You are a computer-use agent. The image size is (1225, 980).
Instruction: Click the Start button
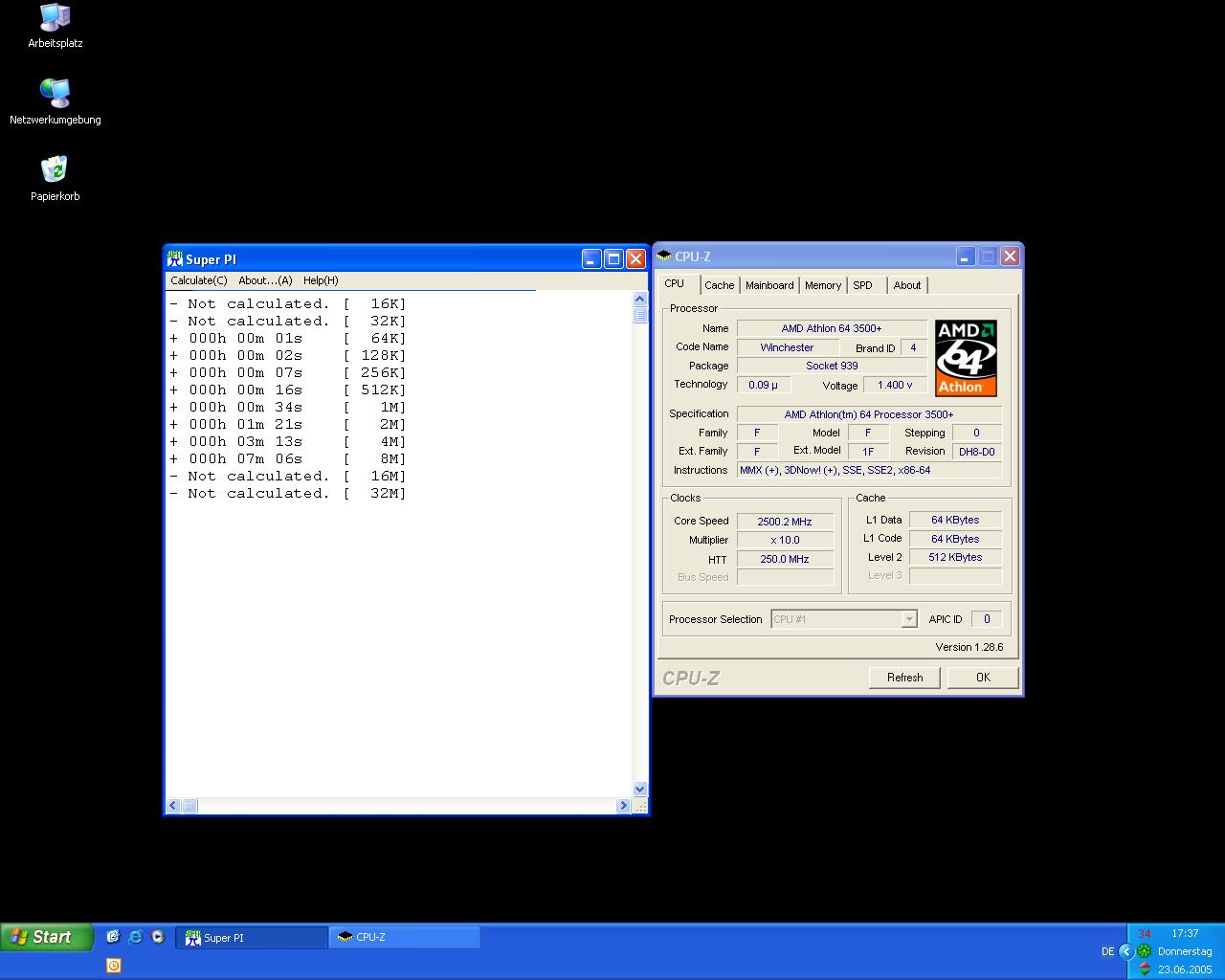click(x=47, y=937)
